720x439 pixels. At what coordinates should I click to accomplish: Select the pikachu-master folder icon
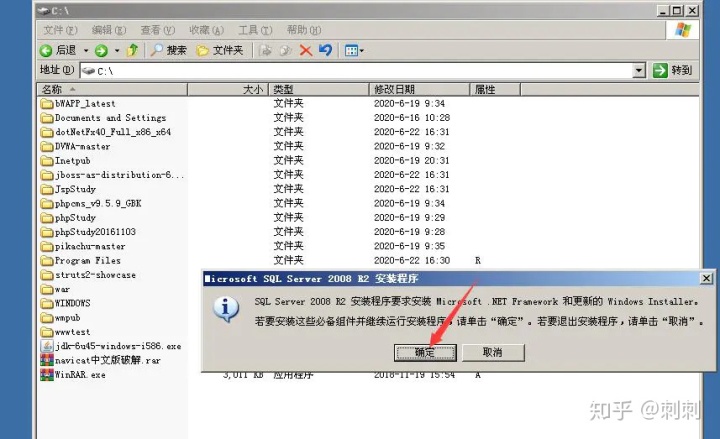47,246
